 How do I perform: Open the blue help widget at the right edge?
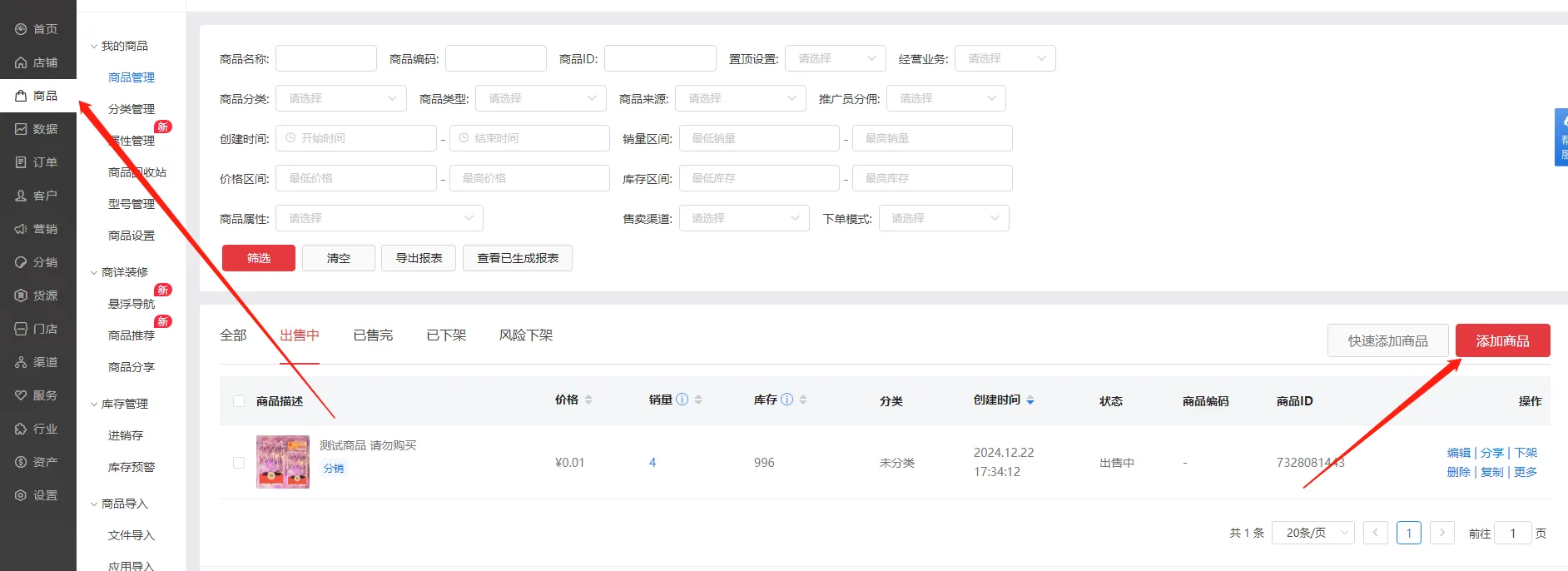click(x=1561, y=137)
